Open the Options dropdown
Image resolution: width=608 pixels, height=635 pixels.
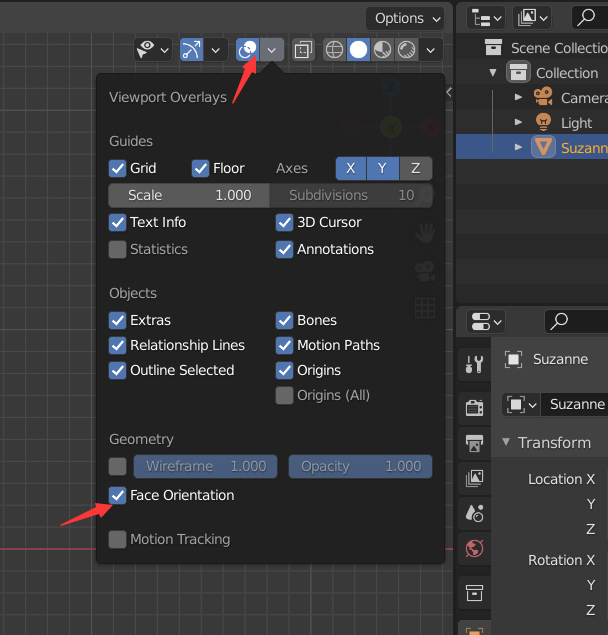405,19
